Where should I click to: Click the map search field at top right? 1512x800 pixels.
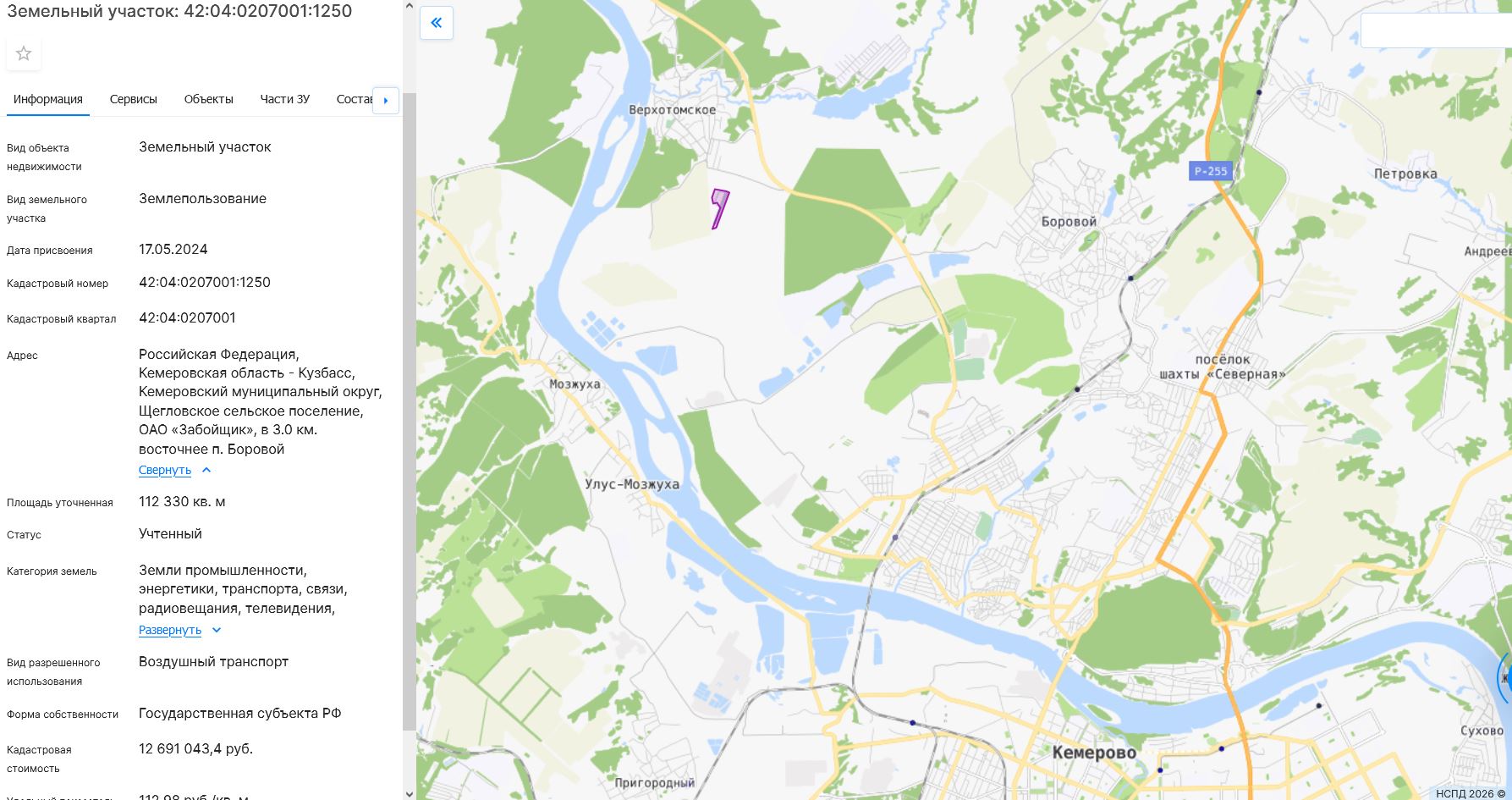click(1436, 30)
